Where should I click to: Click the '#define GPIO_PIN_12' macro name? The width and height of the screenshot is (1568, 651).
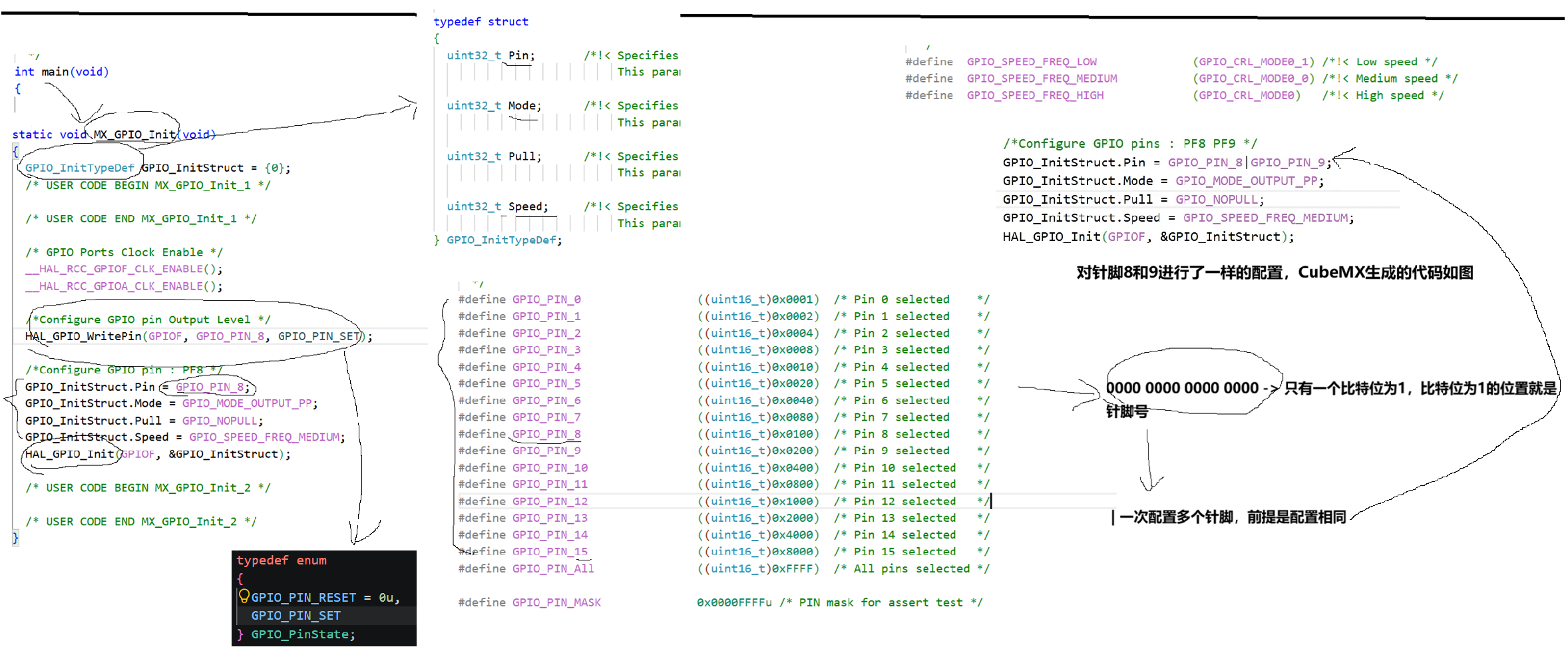550,501
